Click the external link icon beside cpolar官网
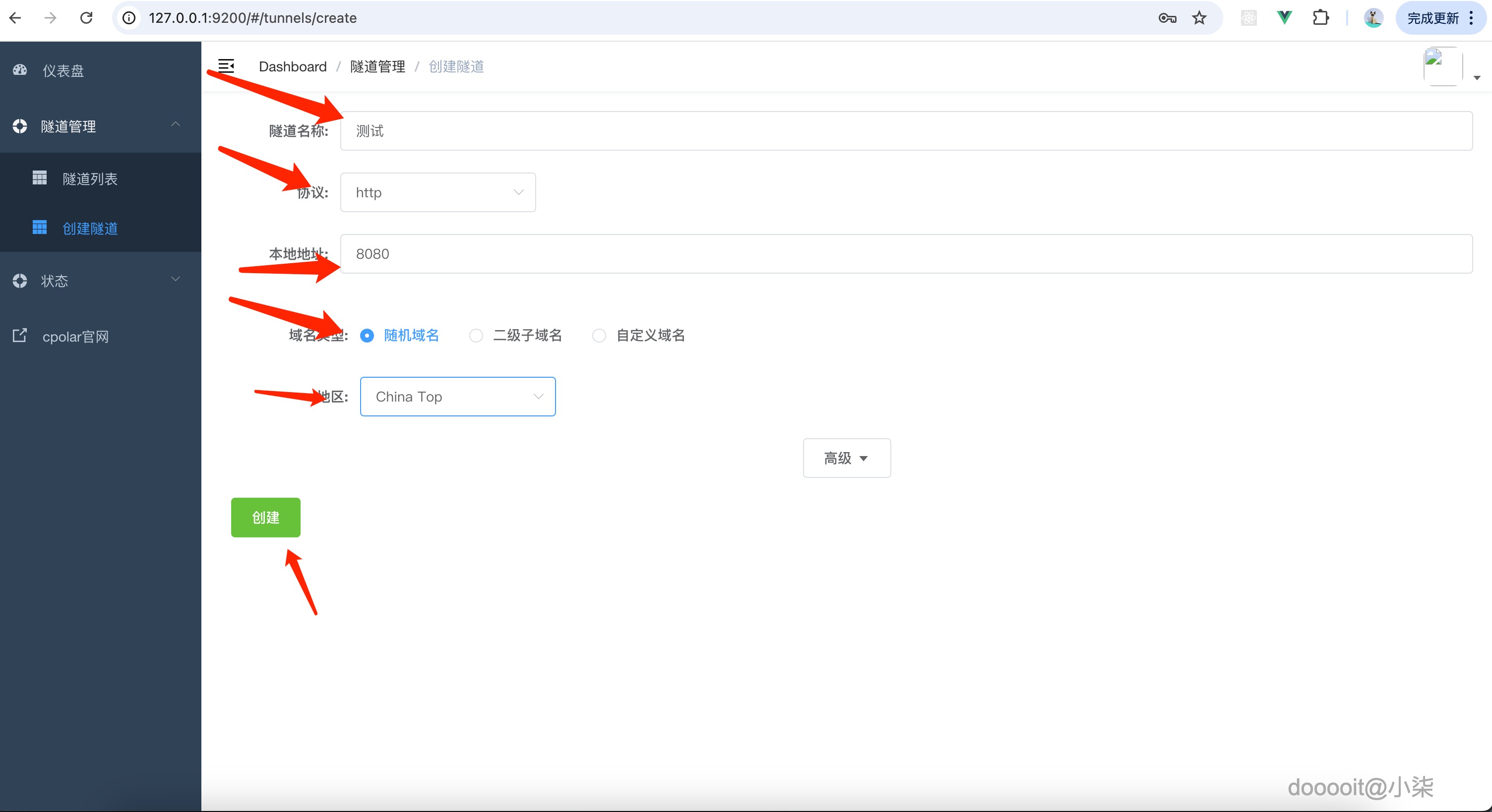Image resolution: width=1492 pixels, height=812 pixels. tap(20, 335)
